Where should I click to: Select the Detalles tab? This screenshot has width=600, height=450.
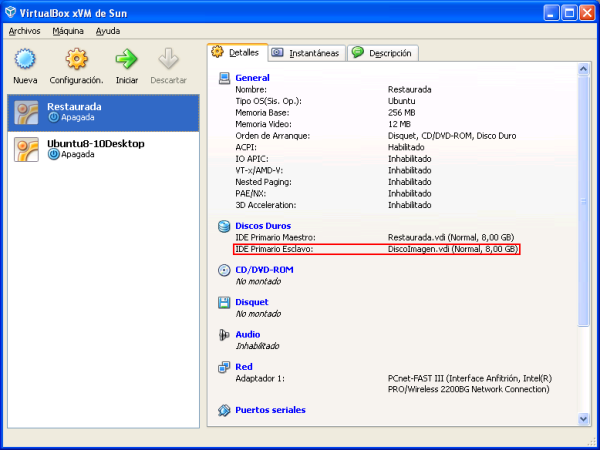pos(236,52)
